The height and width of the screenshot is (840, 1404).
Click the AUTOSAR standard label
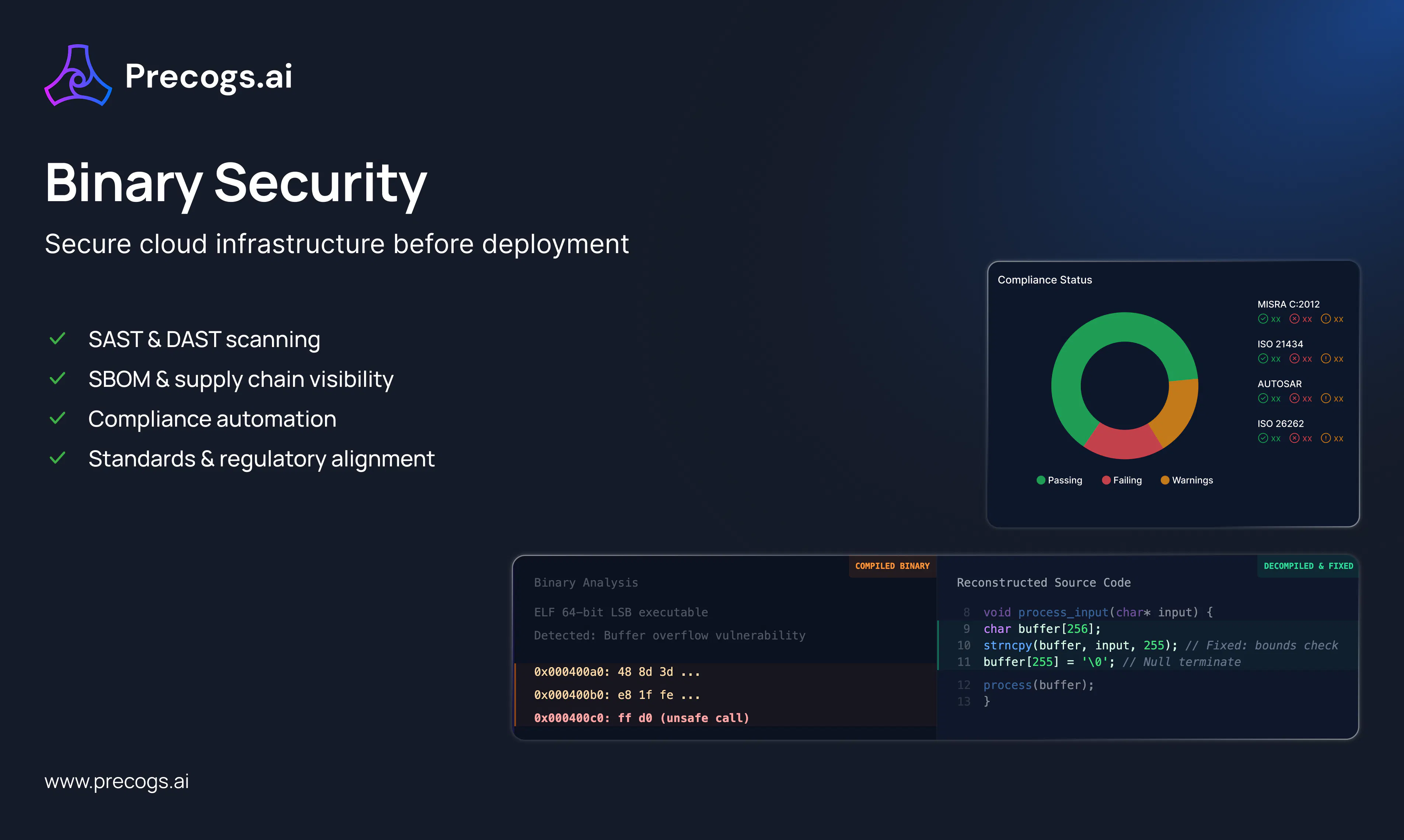1279,384
